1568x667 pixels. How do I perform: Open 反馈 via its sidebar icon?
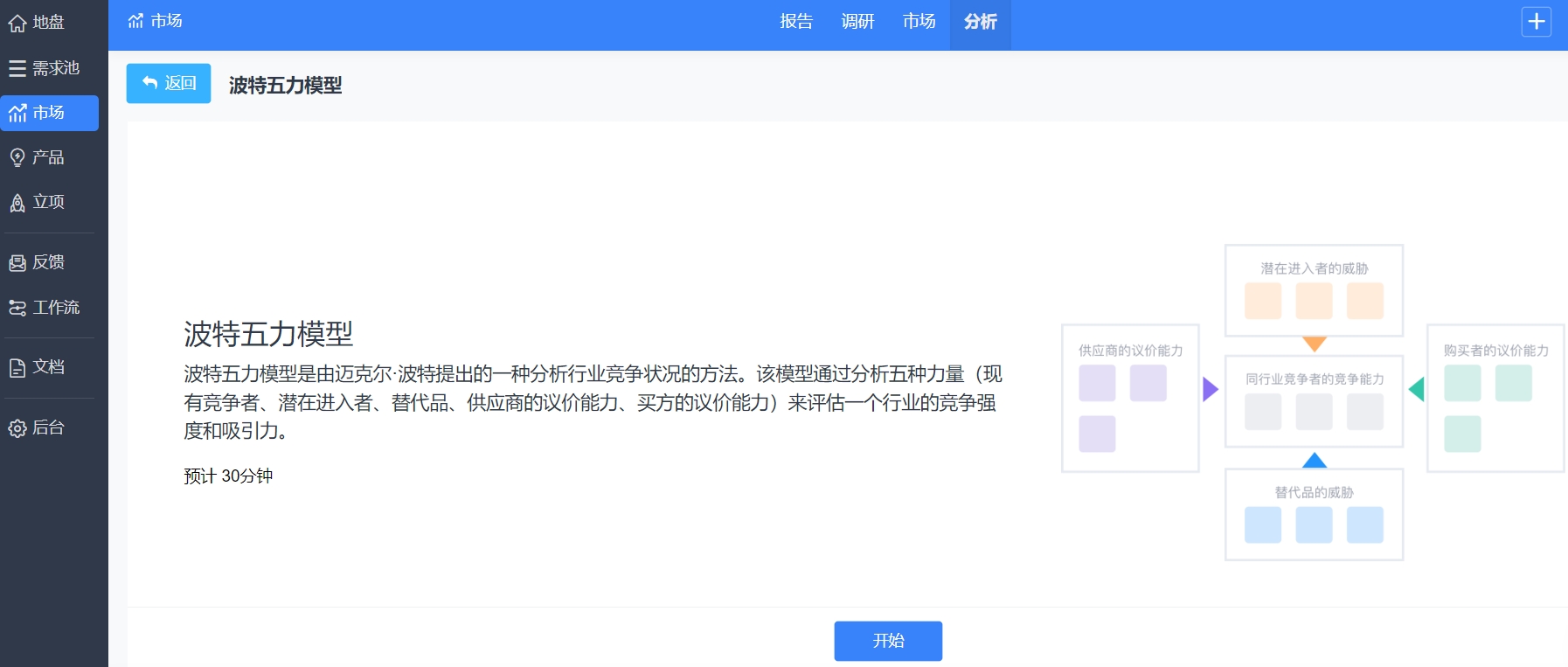[17, 262]
